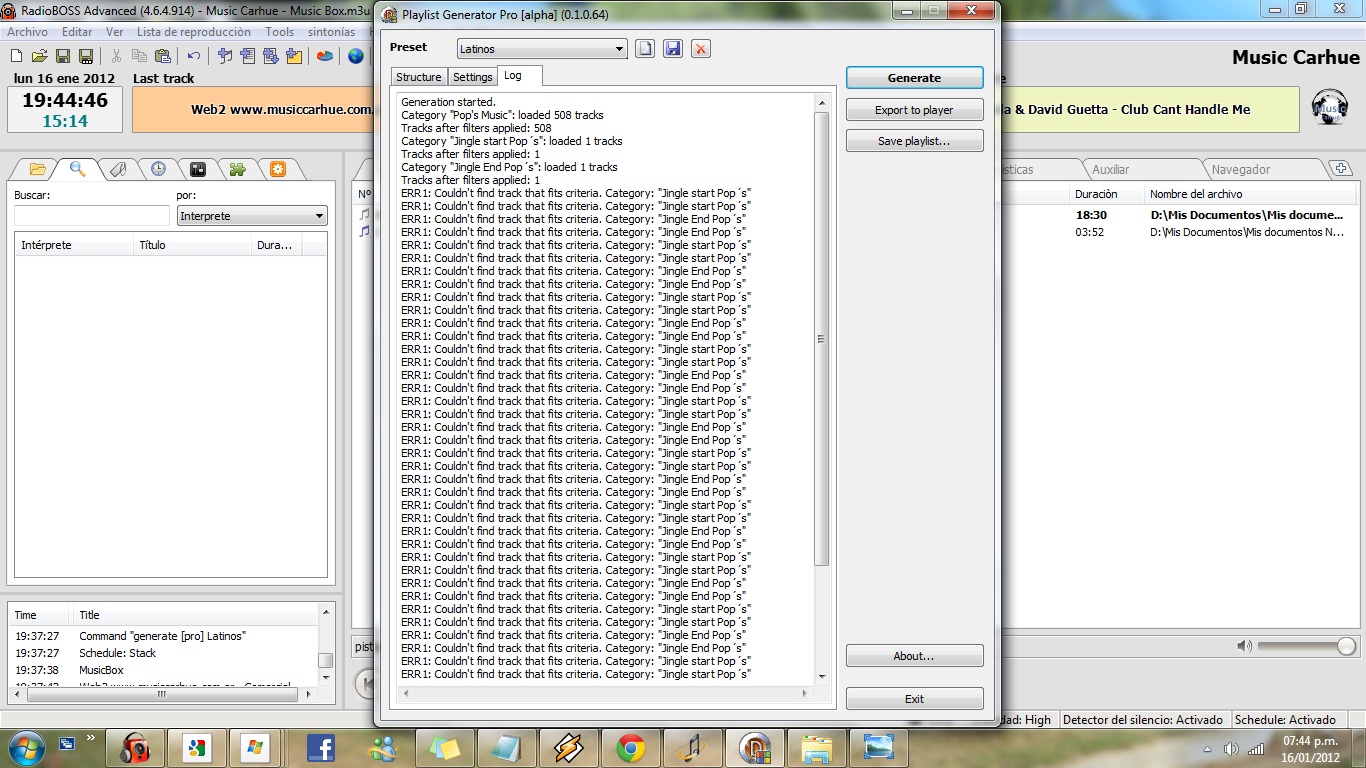Open the mixer panel tab

(x=198, y=169)
